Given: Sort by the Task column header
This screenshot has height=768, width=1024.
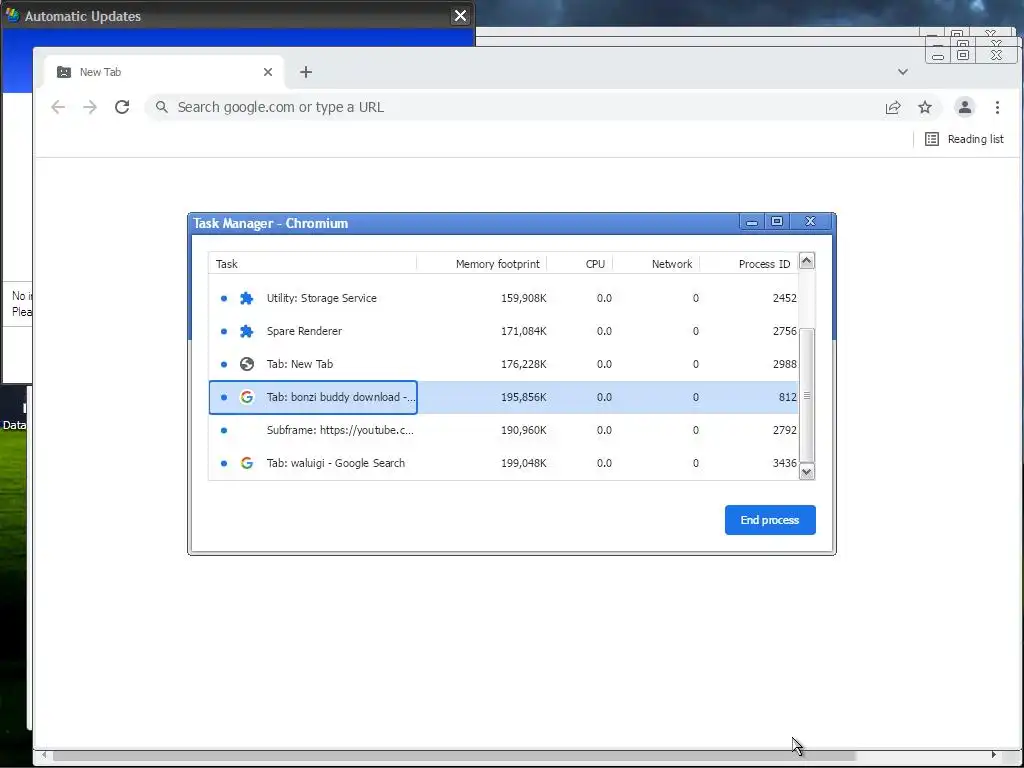Looking at the screenshot, I should [312, 264].
